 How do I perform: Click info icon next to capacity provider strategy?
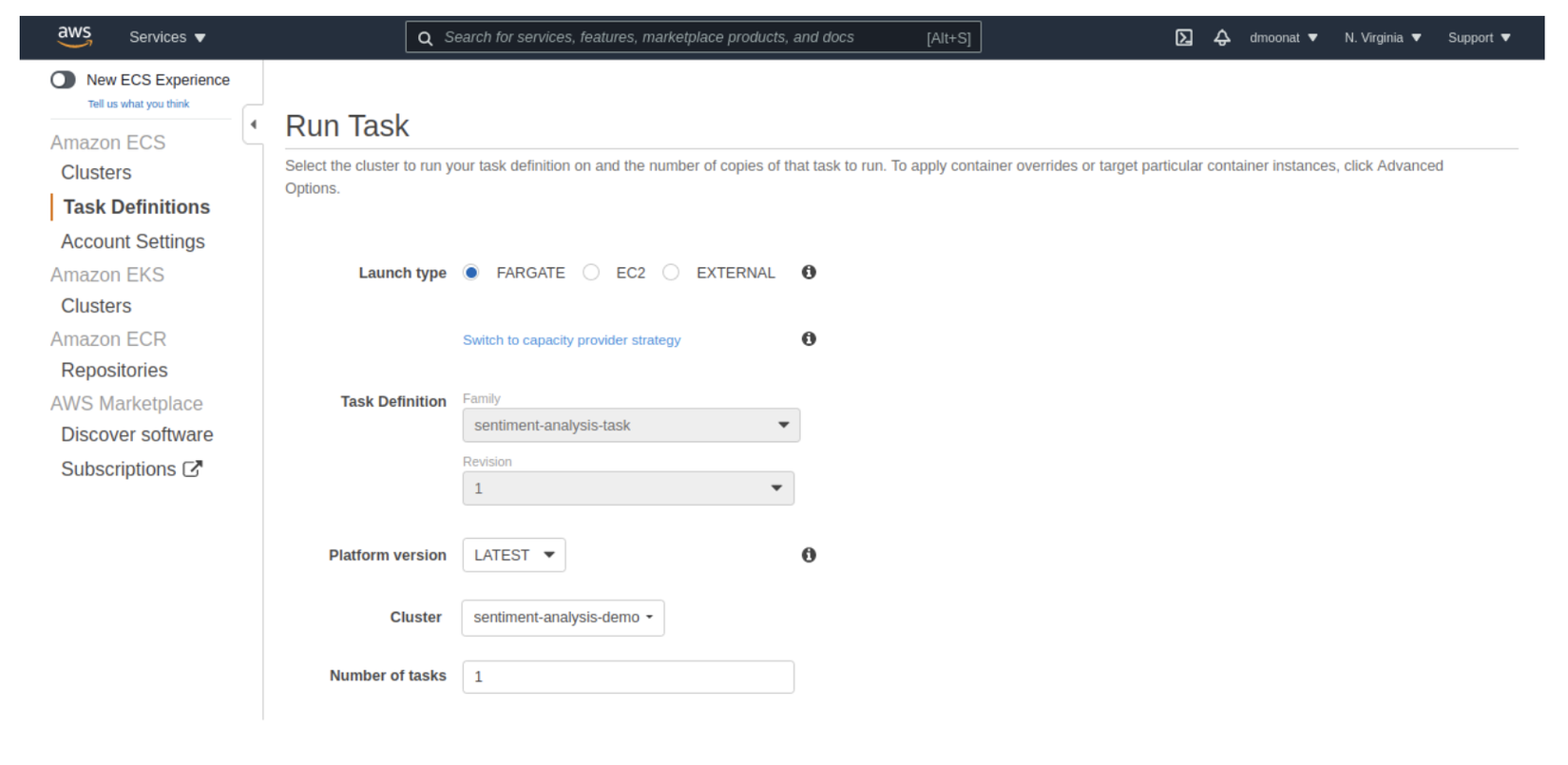809,339
